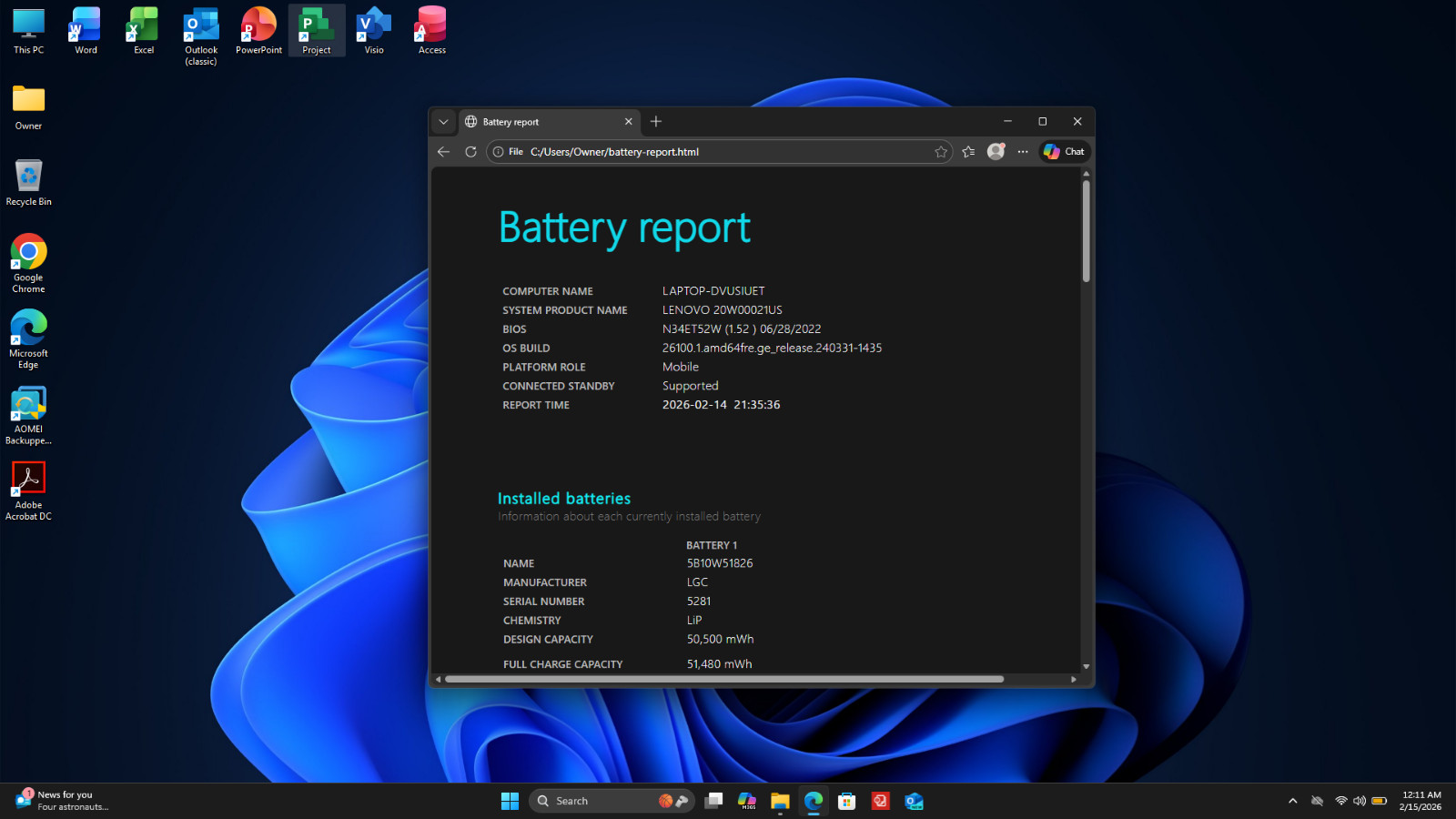Screen dimensions: 1456x819
Task: Open the This PC desktop icon
Action: pyautogui.click(x=28, y=31)
